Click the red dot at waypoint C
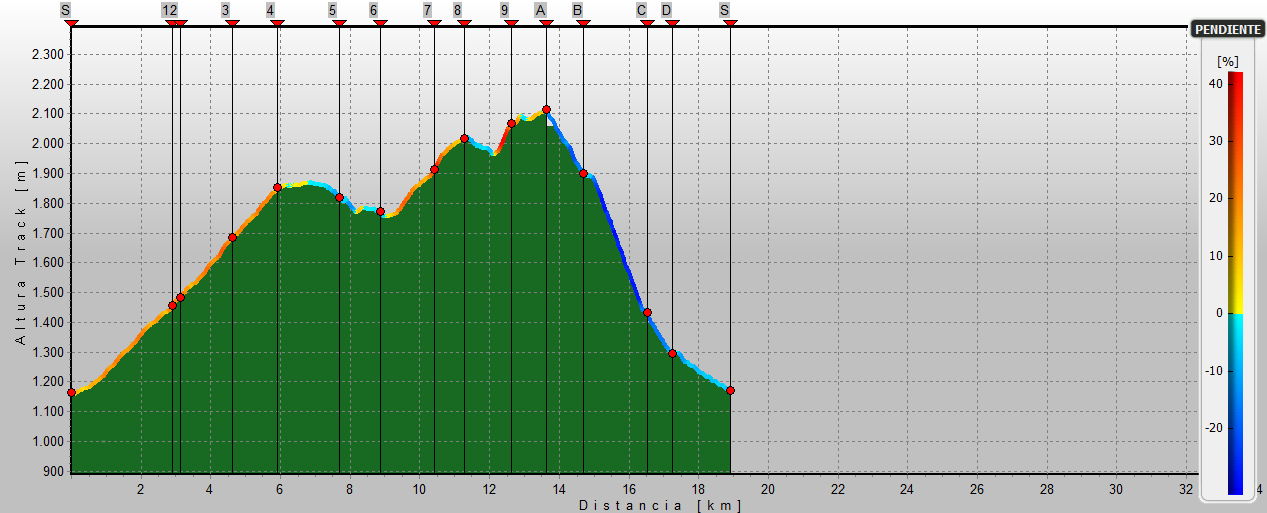 (x=647, y=312)
